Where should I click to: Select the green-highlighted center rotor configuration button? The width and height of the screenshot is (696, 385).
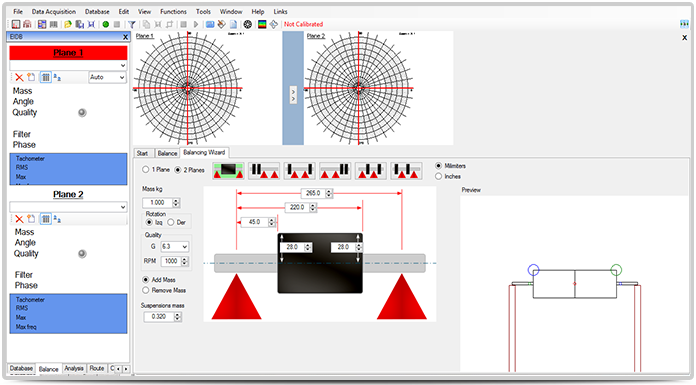228,171
